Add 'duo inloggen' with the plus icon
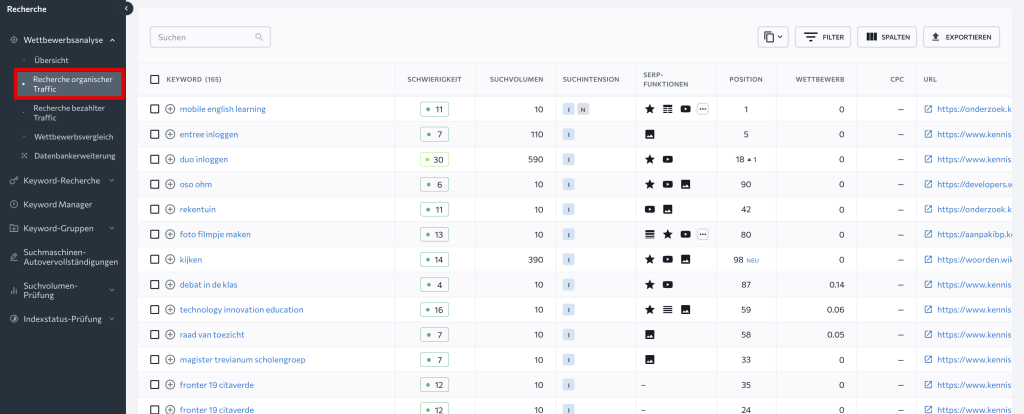The image size is (1024, 414). point(170,159)
